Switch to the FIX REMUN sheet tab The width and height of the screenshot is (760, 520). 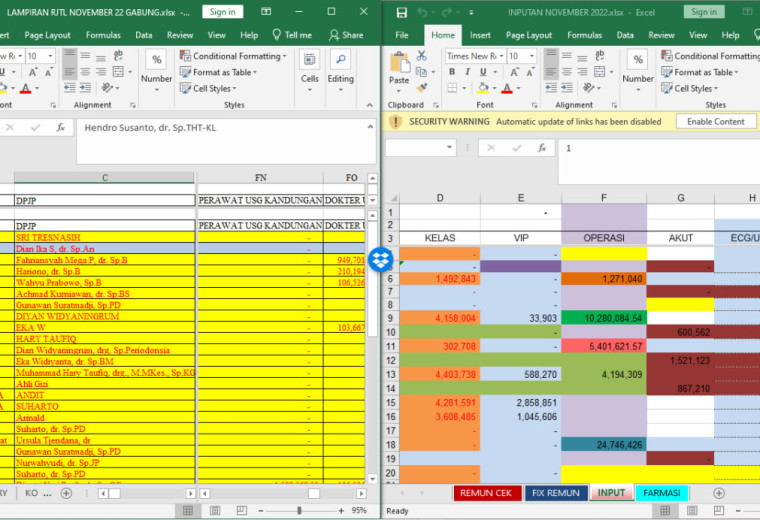(555, 493)
